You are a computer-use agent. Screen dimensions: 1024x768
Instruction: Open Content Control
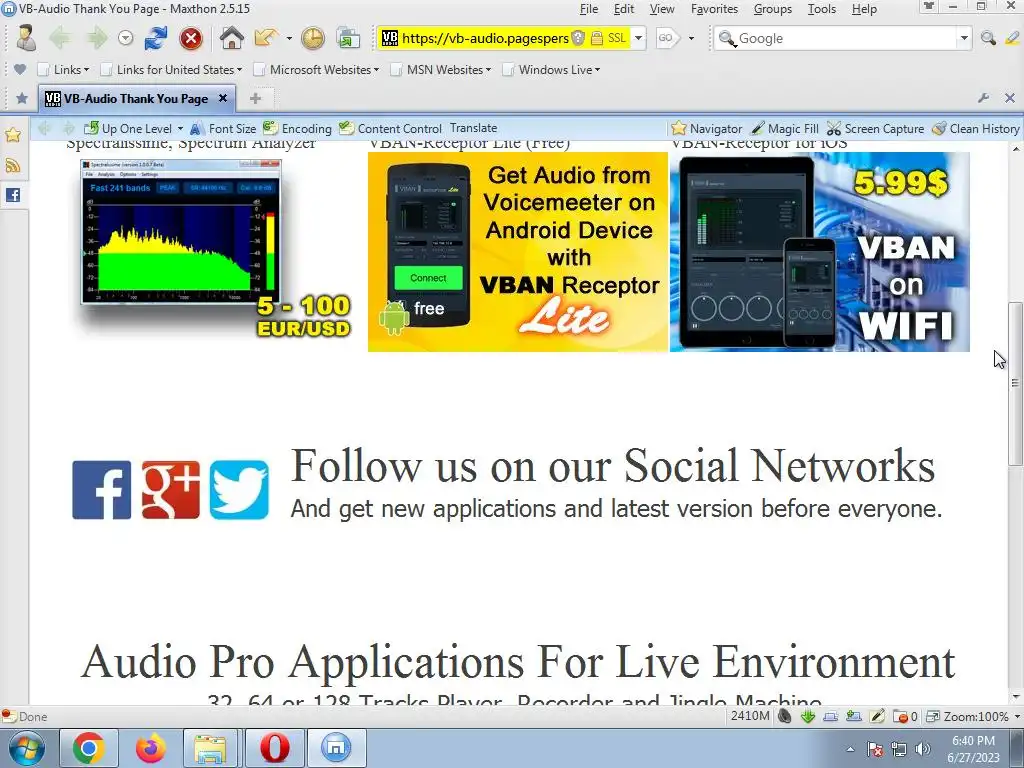[x=391, y=129]
